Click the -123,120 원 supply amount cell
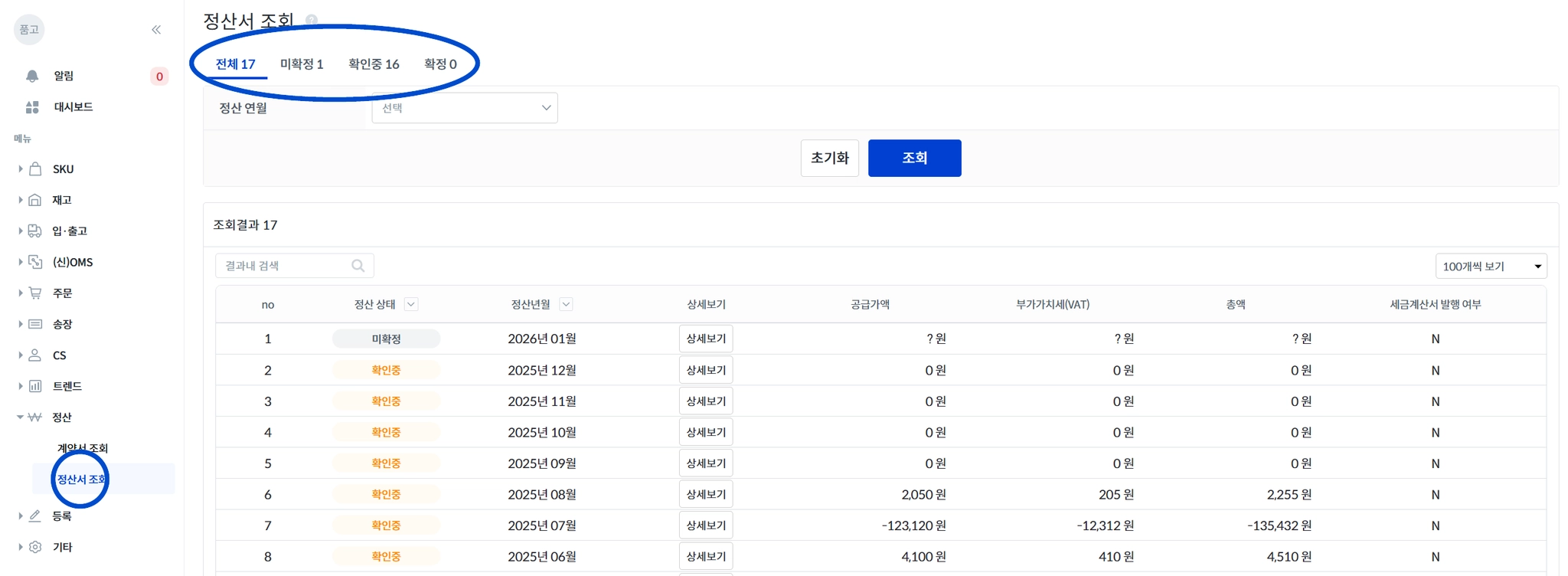 coord(914,525)
